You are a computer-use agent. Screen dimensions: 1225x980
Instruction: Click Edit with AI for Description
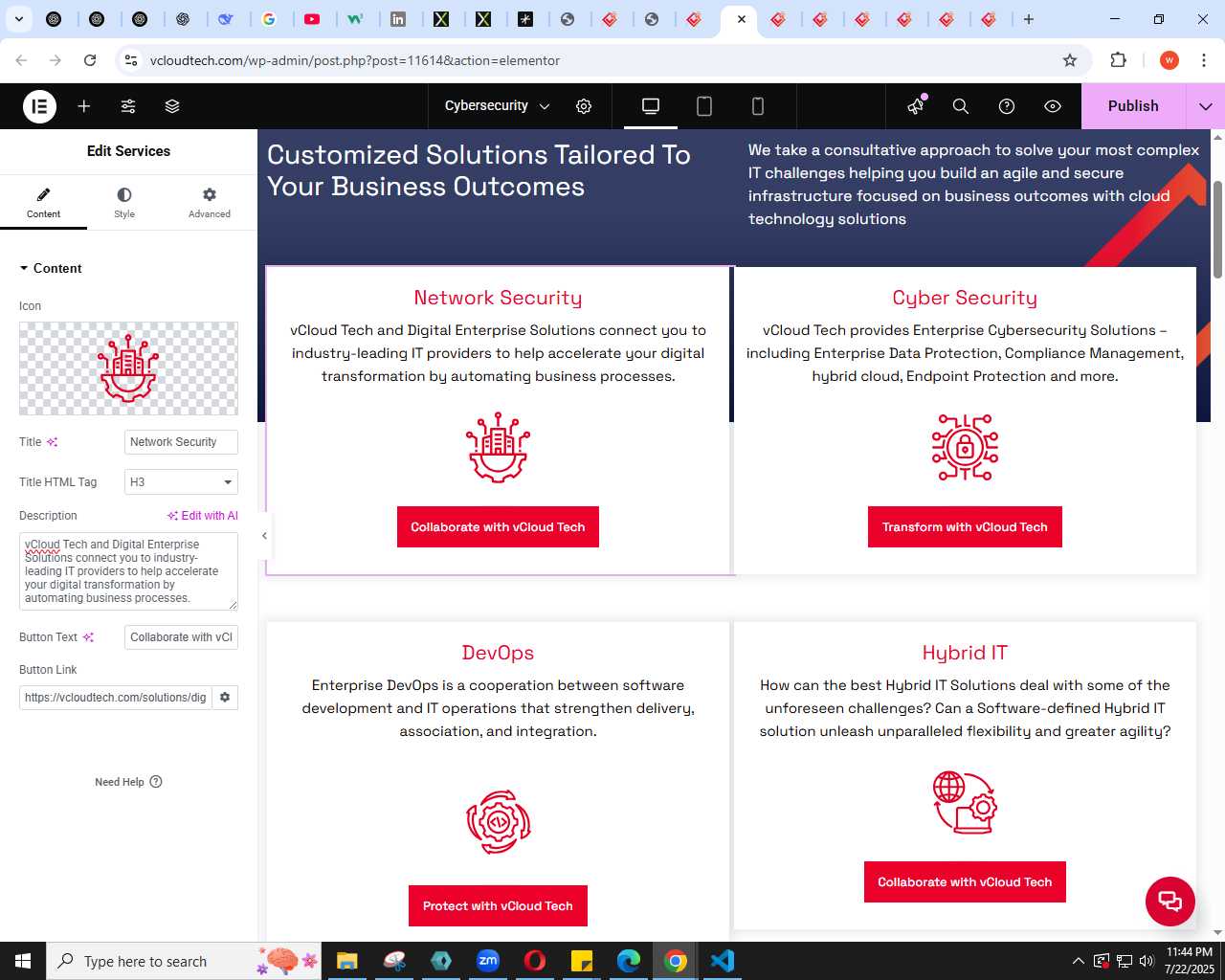pos(203,516)
